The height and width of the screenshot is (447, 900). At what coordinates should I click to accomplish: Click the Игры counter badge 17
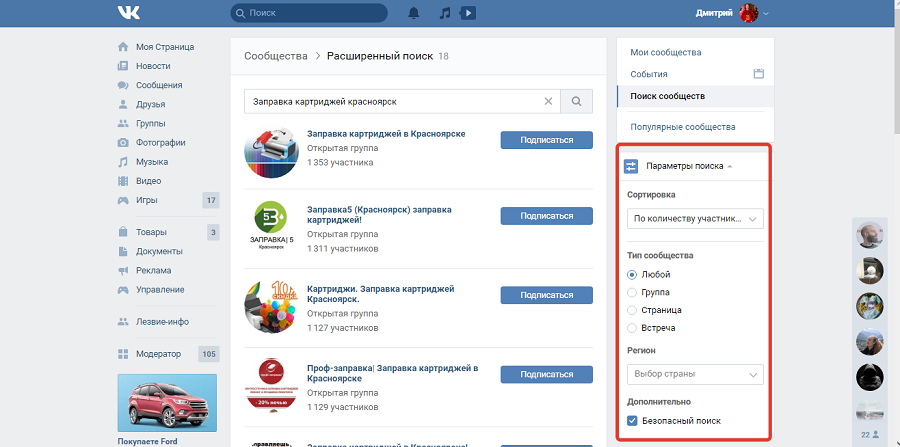pos(211,200)
